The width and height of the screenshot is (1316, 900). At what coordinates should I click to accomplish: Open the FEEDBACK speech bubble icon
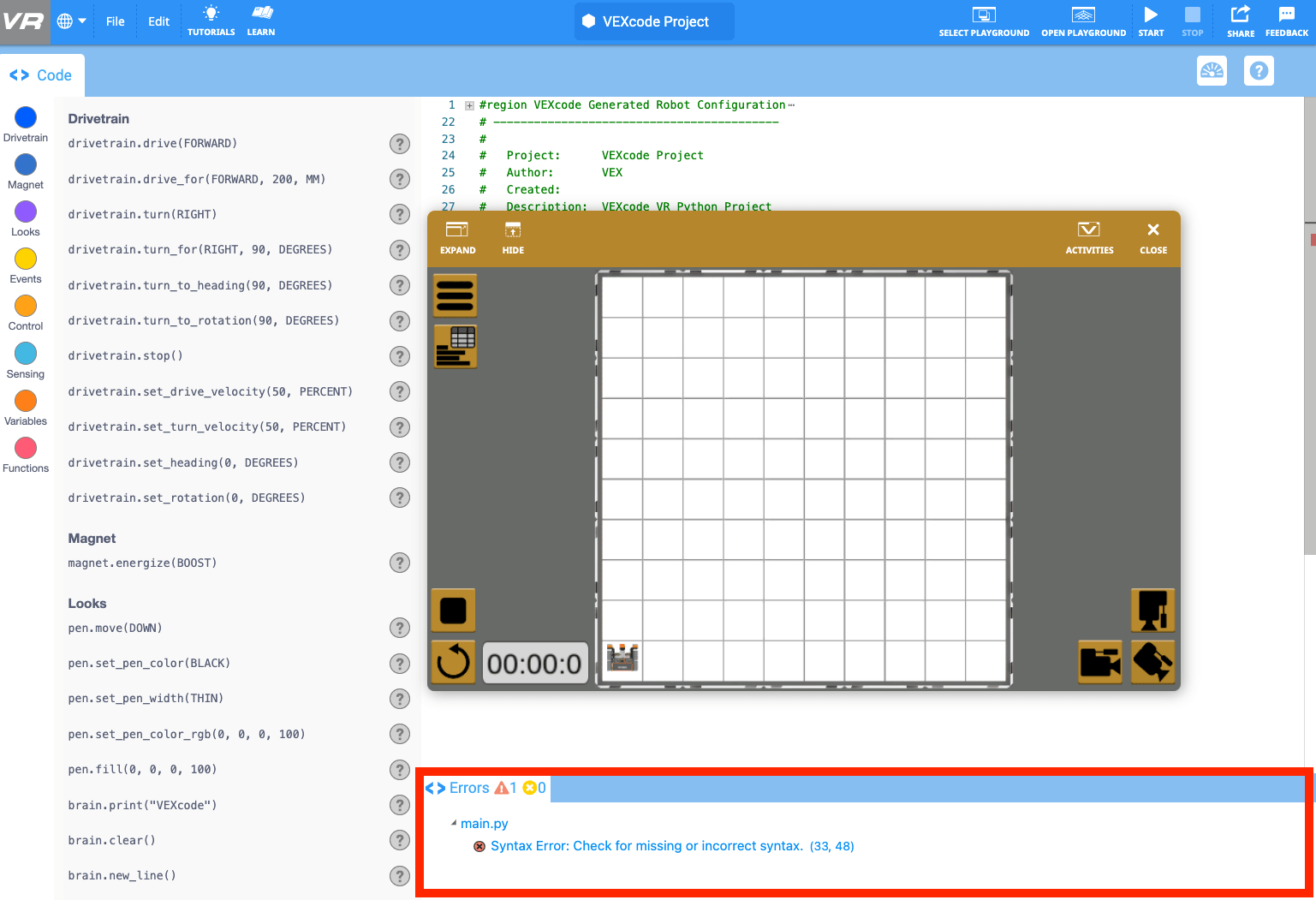[1286, 15]
